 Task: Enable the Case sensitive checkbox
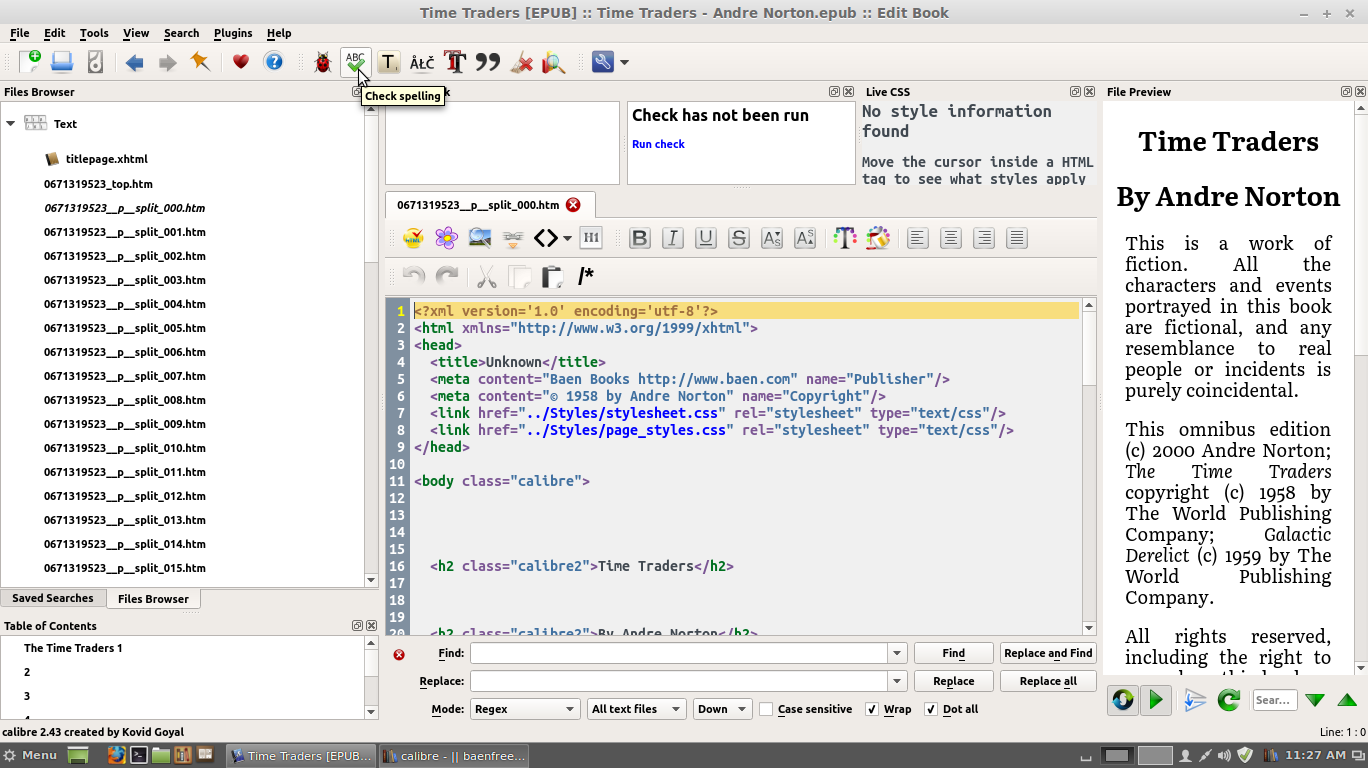[x=766, y=709]
